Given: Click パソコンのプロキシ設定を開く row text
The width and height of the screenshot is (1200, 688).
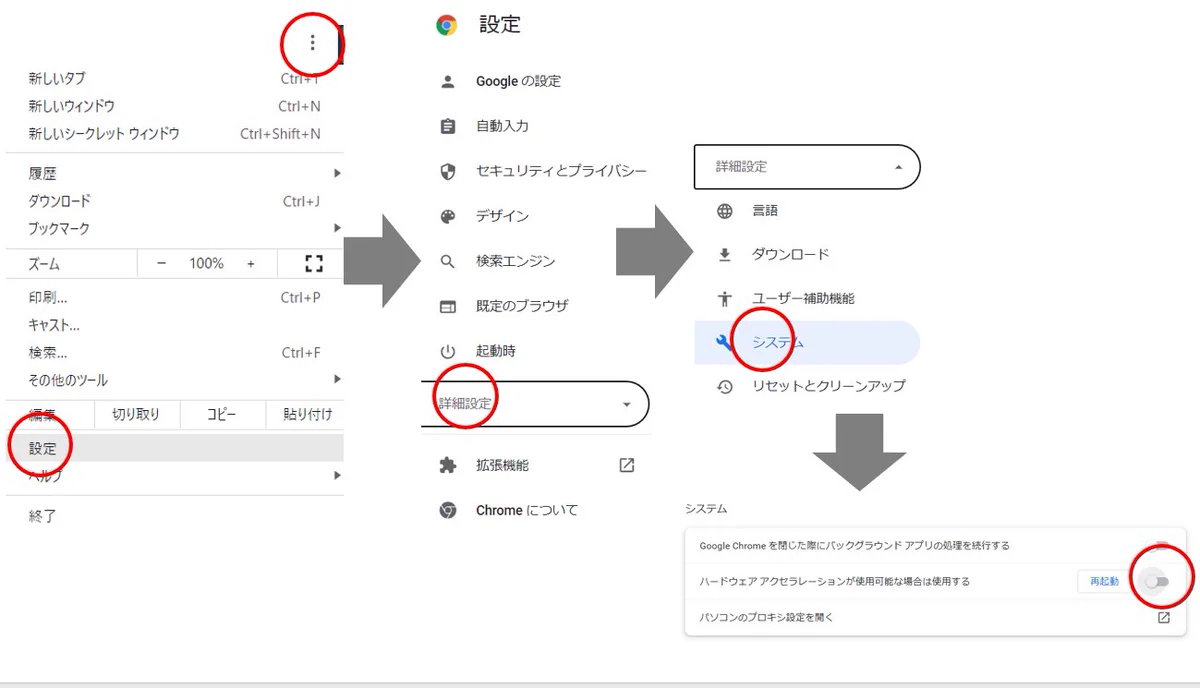Looking at the screenshot, I should [766, 617].
